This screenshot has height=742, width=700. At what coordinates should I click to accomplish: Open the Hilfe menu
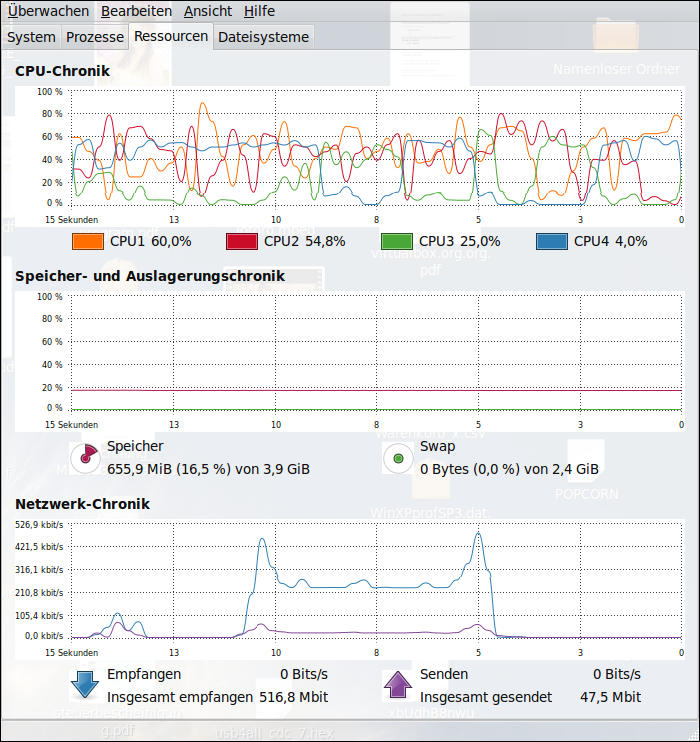pyautogui.click(x=259, y=11)
